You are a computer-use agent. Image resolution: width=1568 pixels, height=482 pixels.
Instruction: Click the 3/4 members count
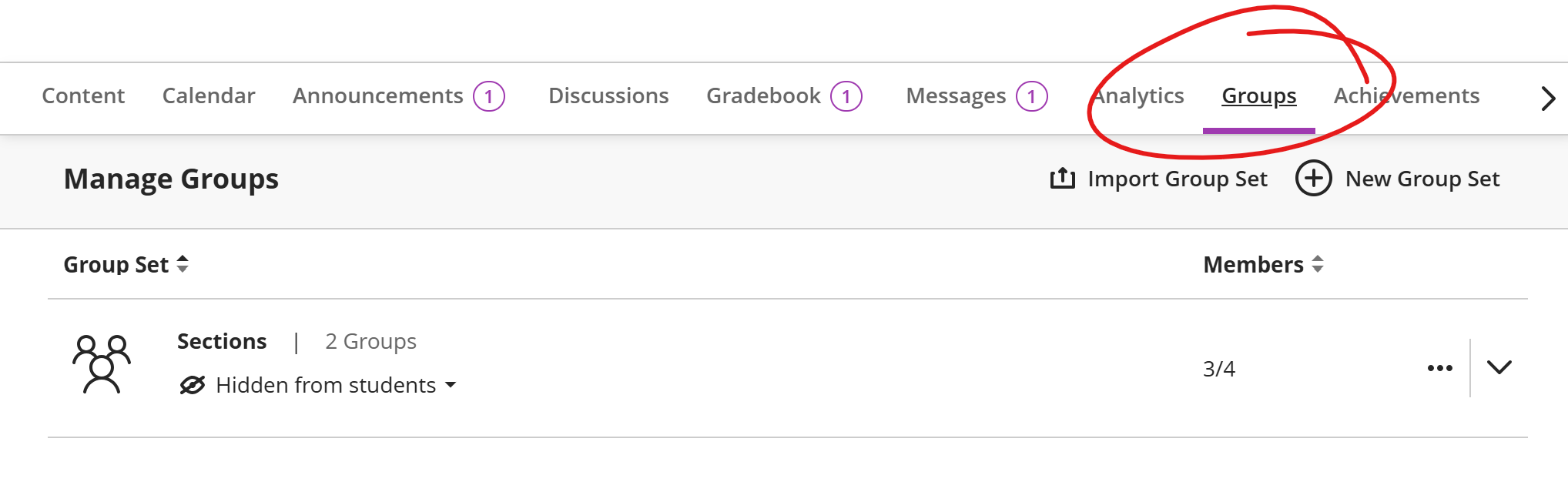click(1218, 369)
